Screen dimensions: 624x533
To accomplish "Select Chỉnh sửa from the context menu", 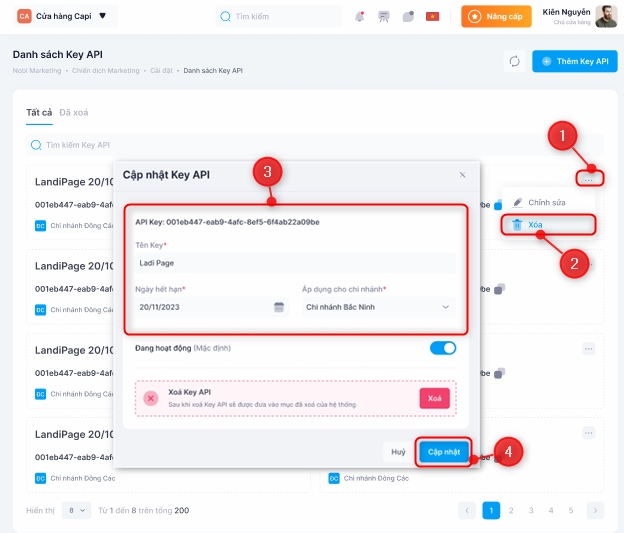I will click(546, 202).
